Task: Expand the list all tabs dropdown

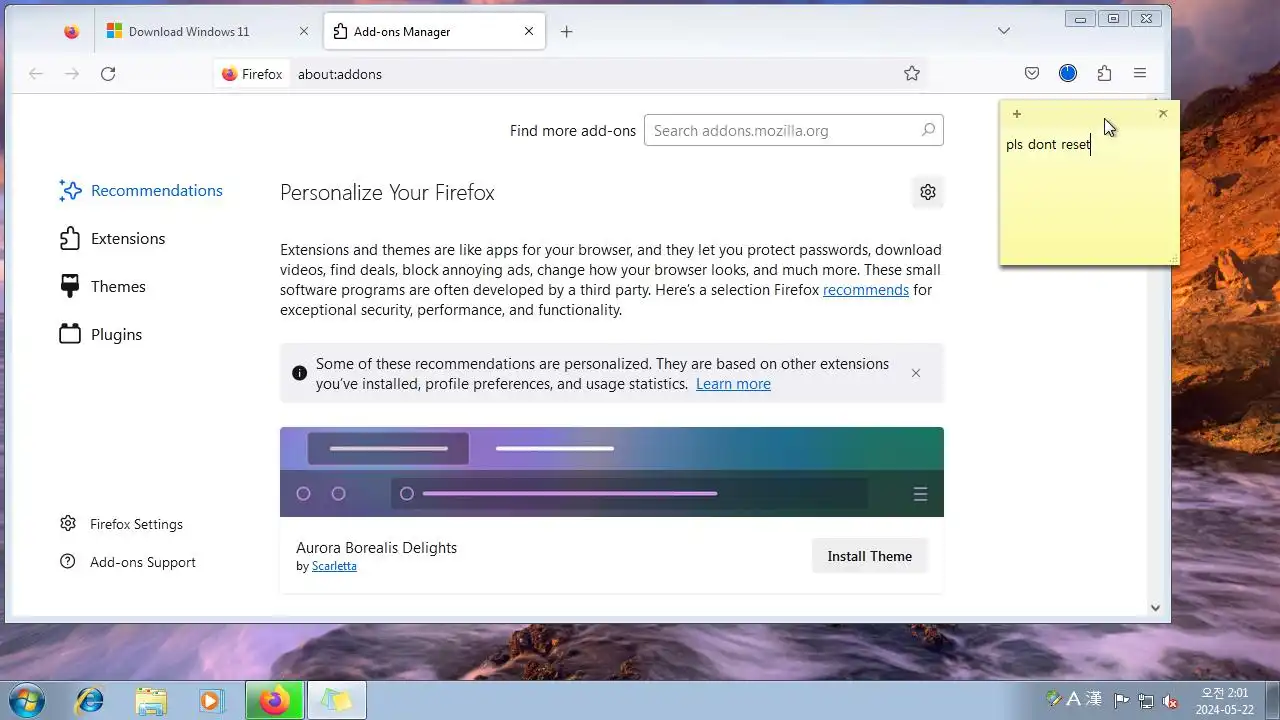Action: (1004, 31)
